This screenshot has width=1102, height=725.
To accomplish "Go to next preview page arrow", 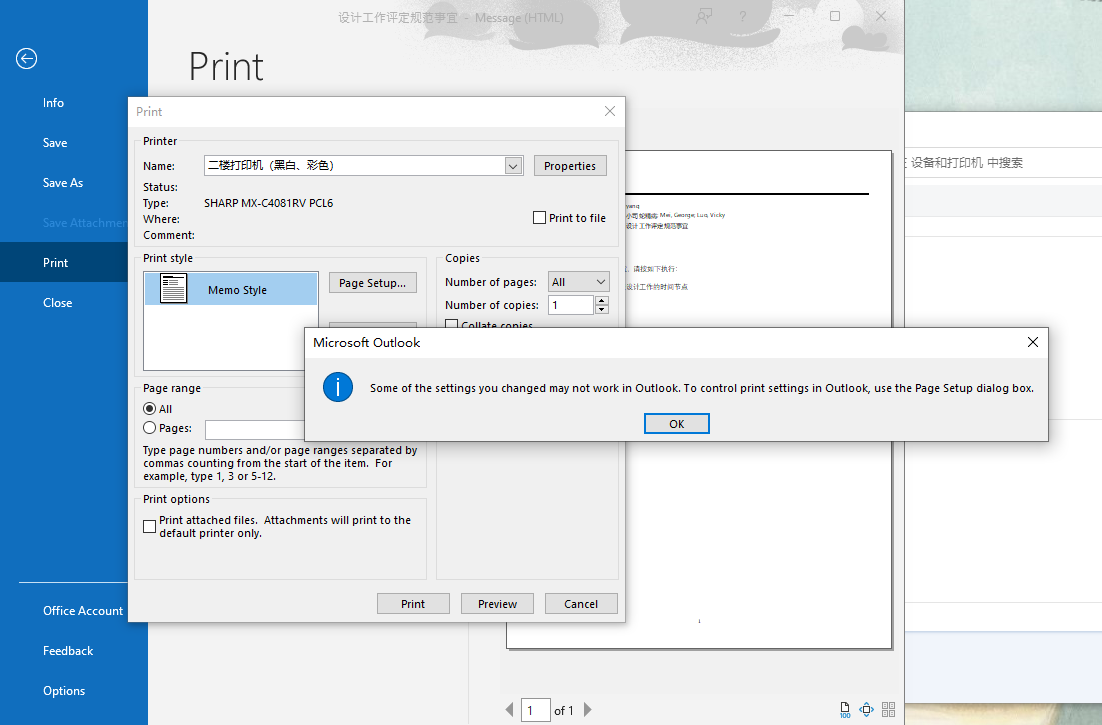I will [x=588, y=710].
